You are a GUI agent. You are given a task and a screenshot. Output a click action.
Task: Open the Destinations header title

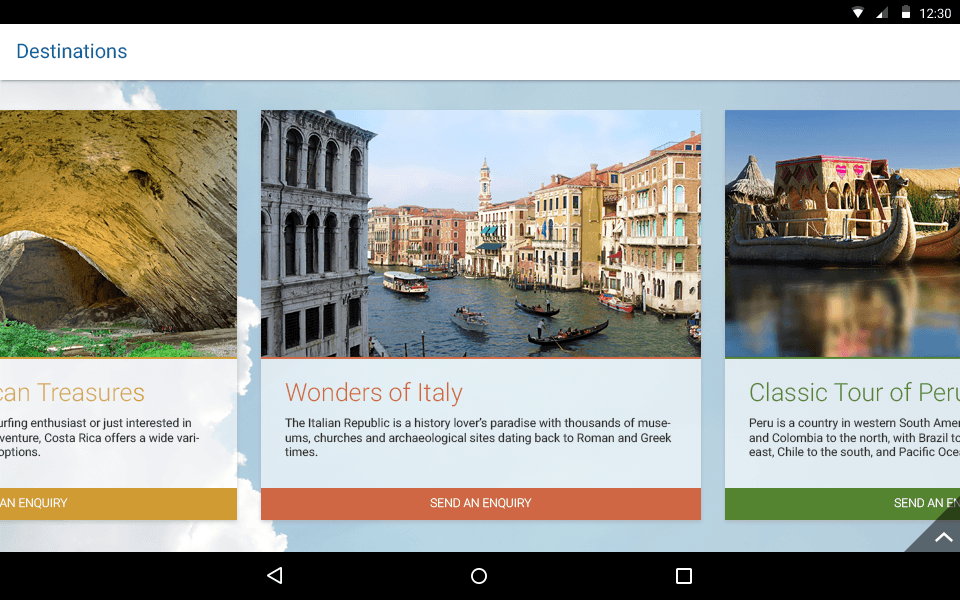coord(72,51)
